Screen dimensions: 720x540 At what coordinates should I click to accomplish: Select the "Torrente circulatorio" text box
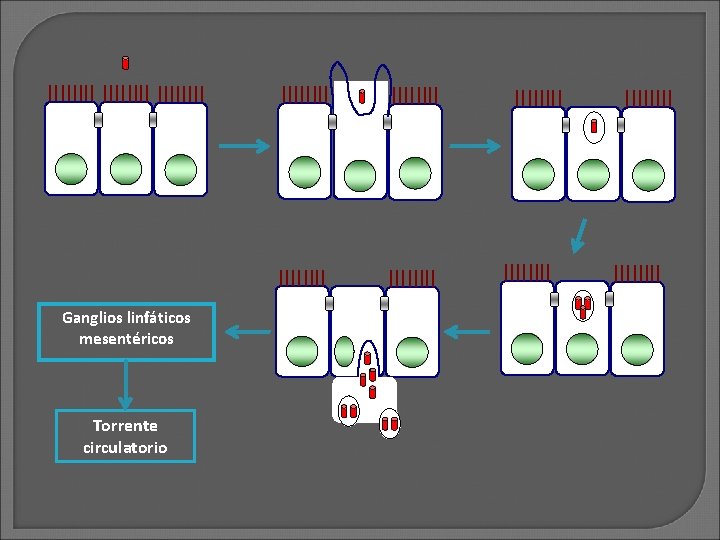click(125, 436)
